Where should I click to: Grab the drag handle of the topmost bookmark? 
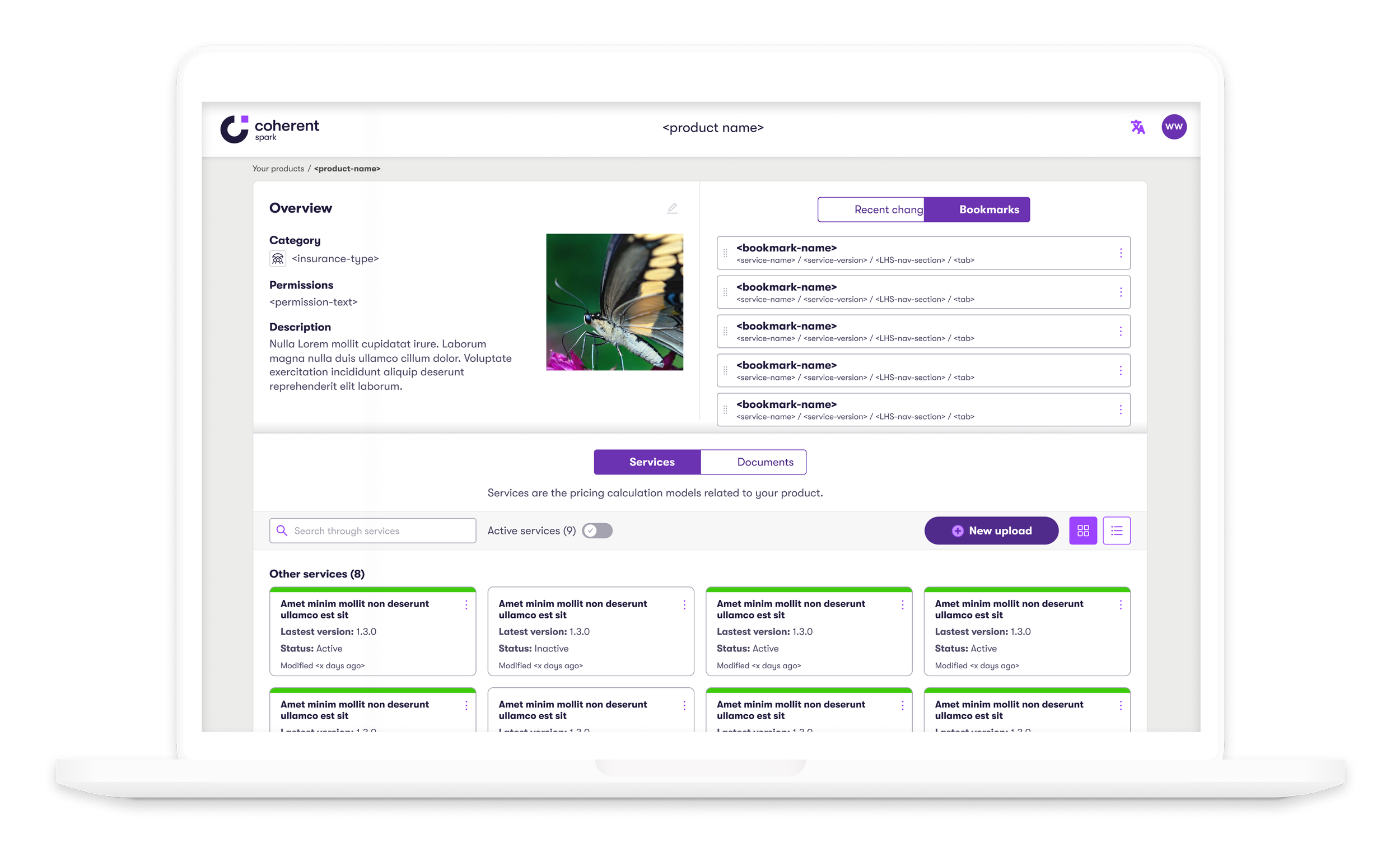(x=725, y=253)
